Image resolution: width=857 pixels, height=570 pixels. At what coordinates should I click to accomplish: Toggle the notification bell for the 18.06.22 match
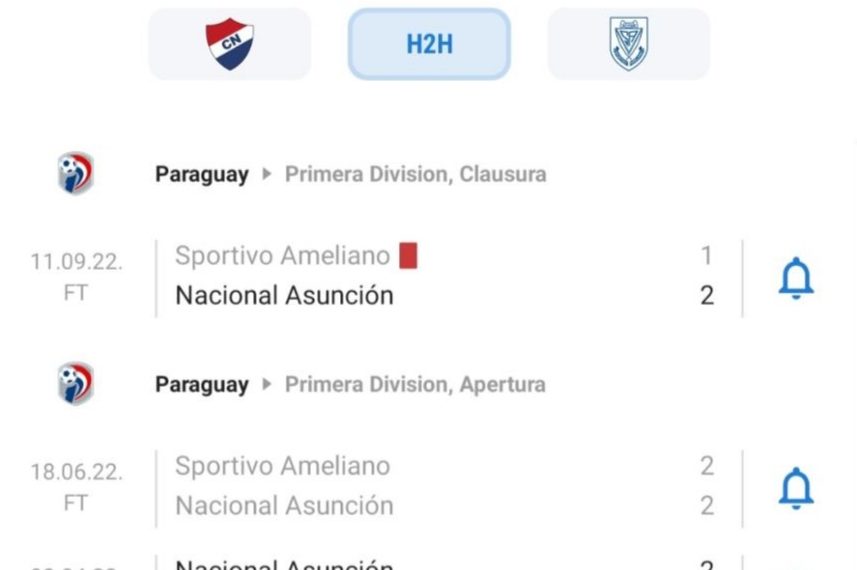pos(795,488)
